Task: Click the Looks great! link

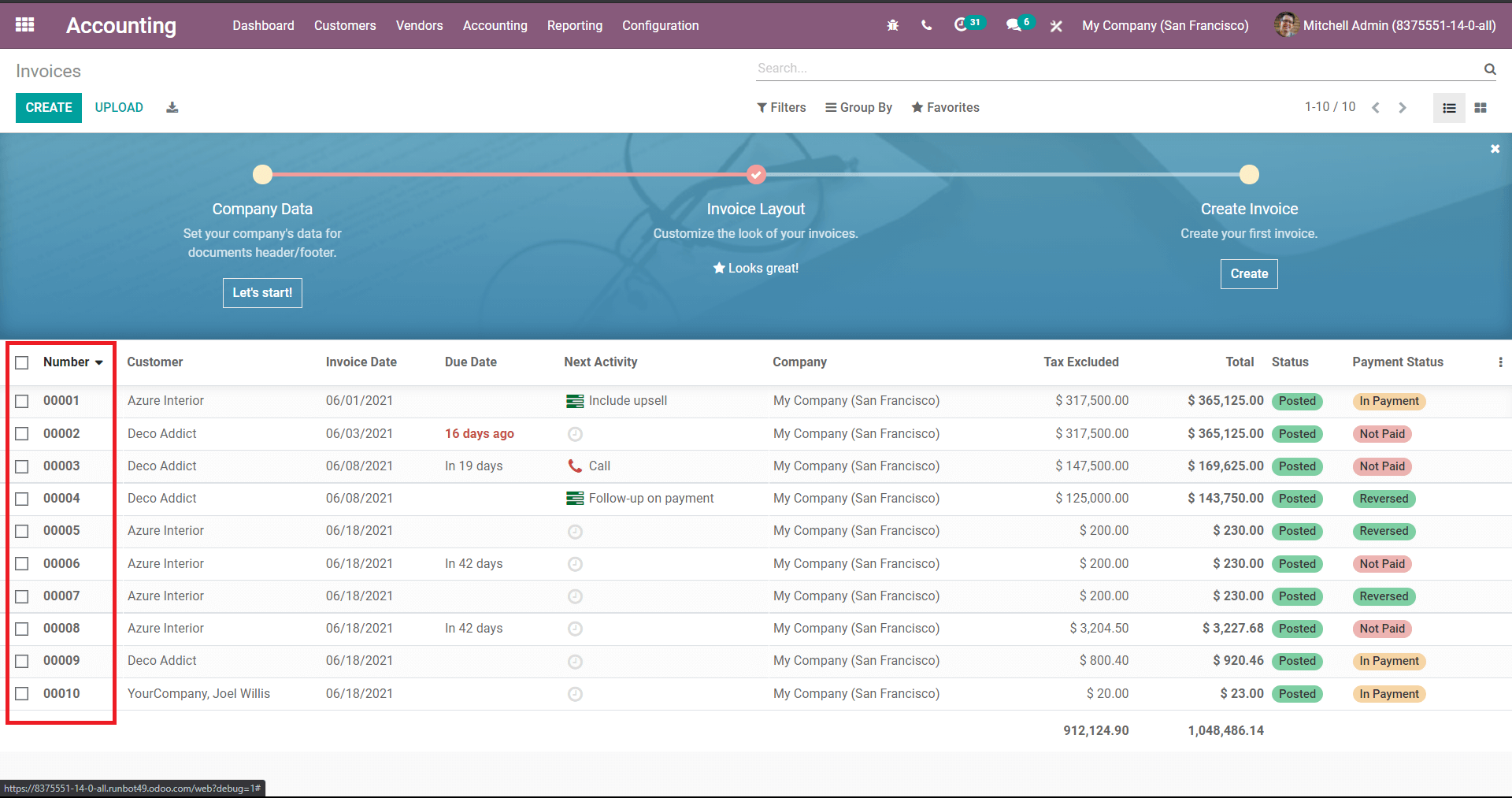Action: point(755,268)
